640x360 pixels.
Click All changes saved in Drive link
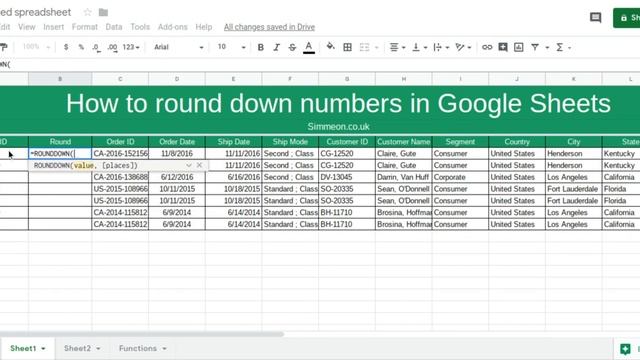pos(269,27)
